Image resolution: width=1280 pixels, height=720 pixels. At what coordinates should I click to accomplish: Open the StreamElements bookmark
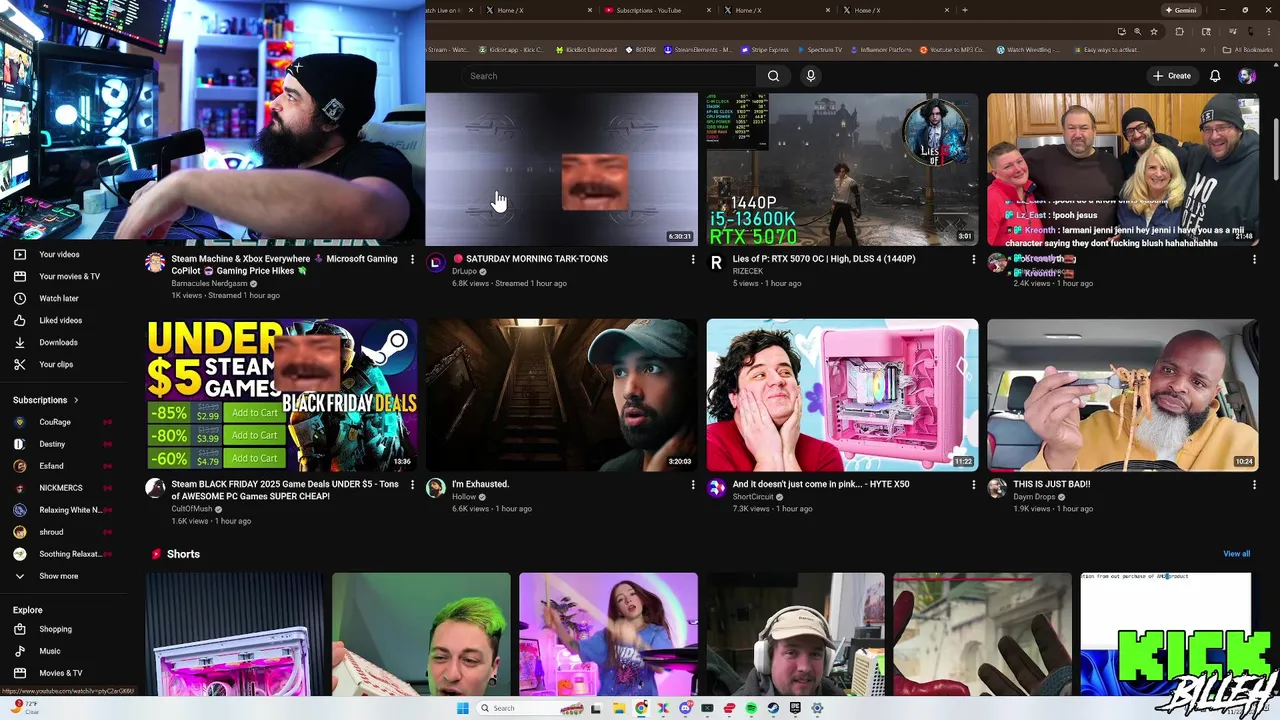(x=697, y=50)
